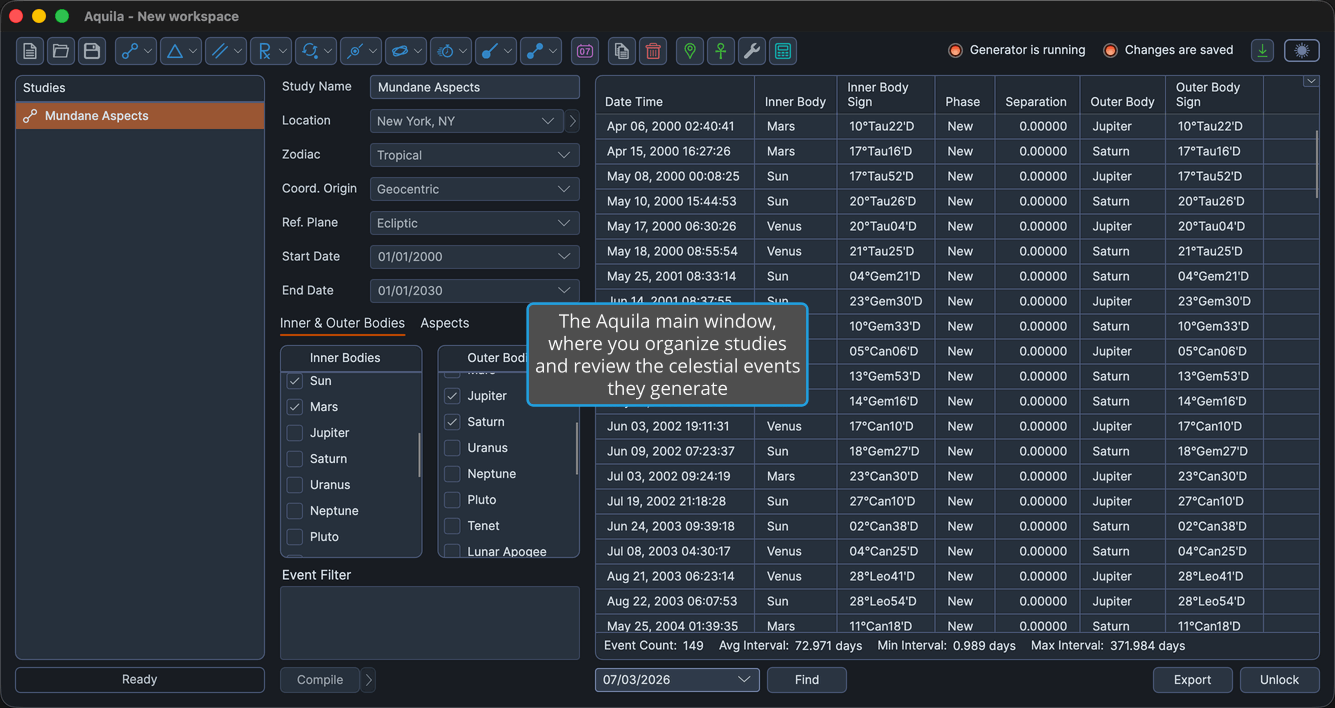The height and width of the screenshot is (708, 1335).
Task: Click the green download arrow icon
Action: pos(1263,51)
